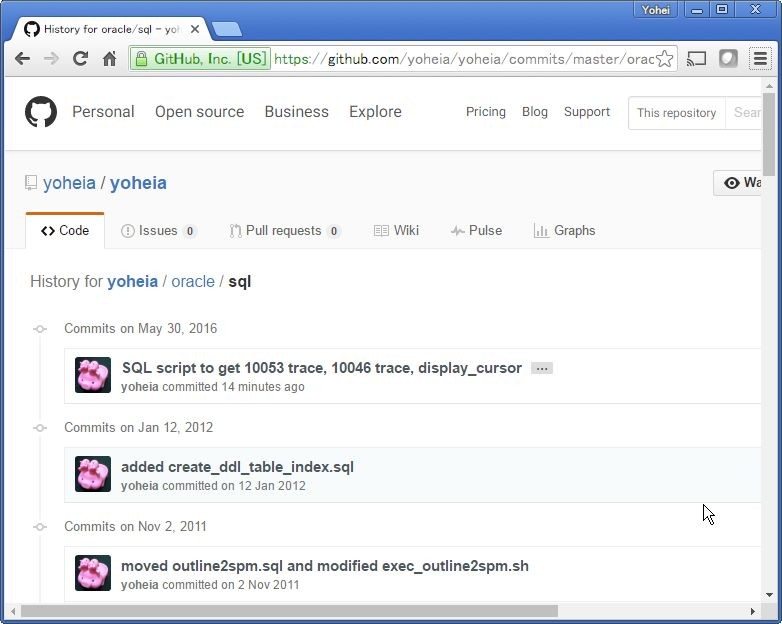
Task: Click horizontal scrollbar thumb
Action: 289,611
